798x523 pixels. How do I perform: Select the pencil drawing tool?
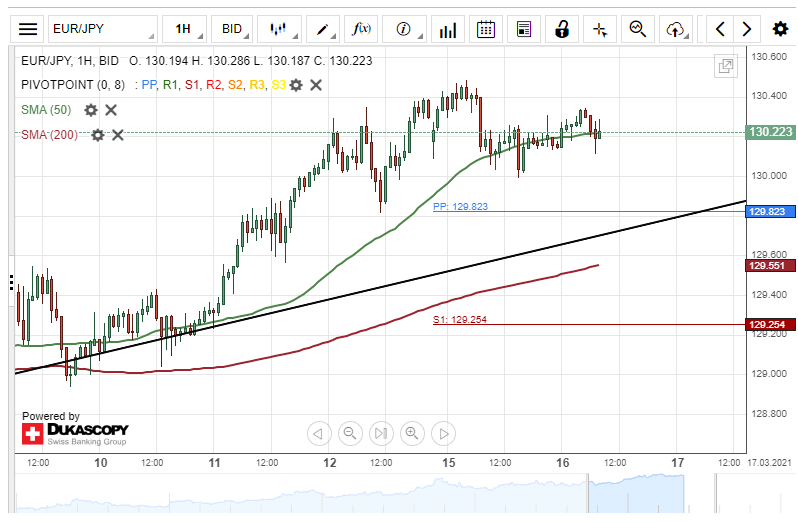pyautogui.click(x=324, y=29)
